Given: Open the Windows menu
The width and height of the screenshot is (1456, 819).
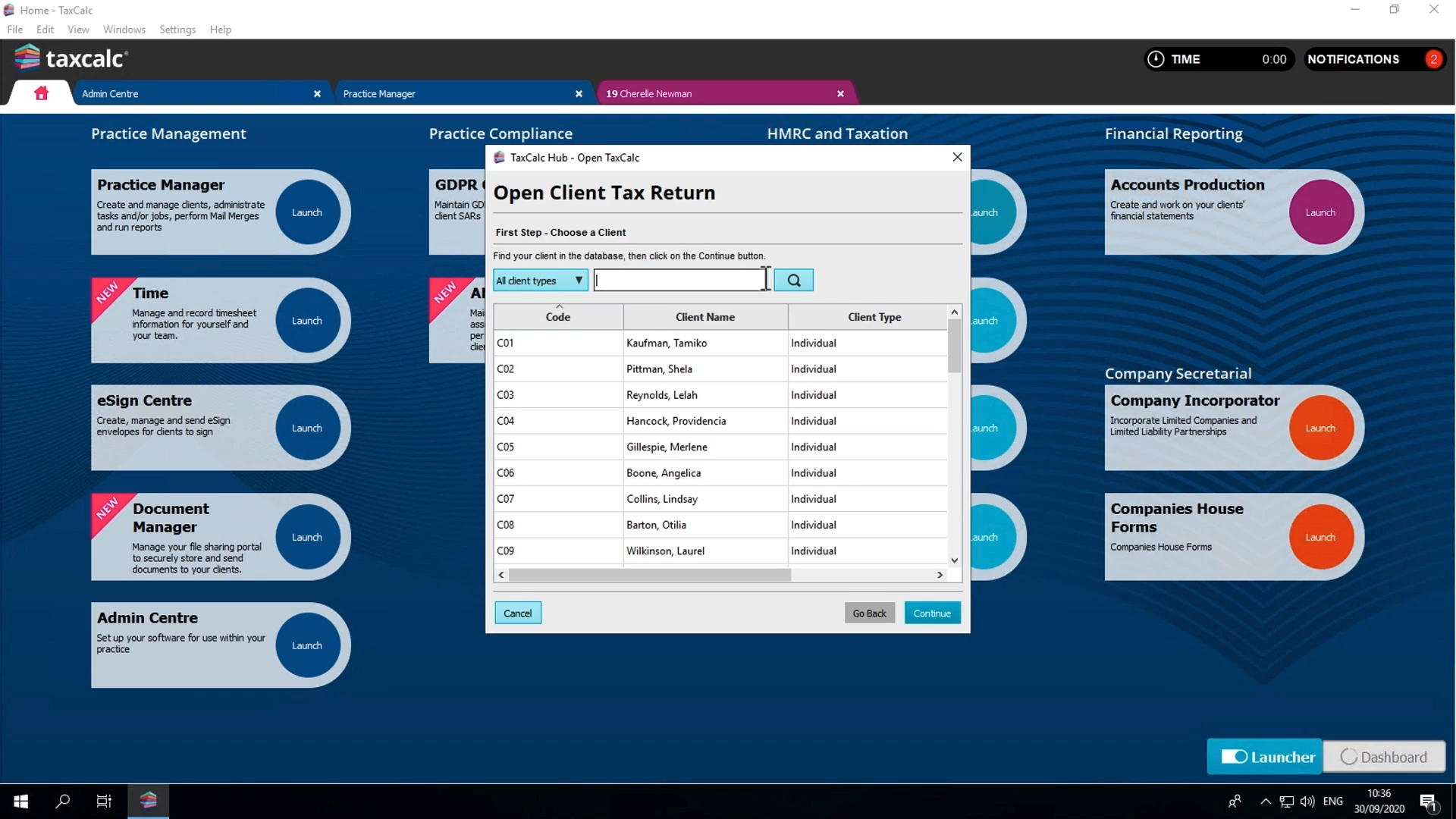Looking at the screenshot, I should 124,30.
